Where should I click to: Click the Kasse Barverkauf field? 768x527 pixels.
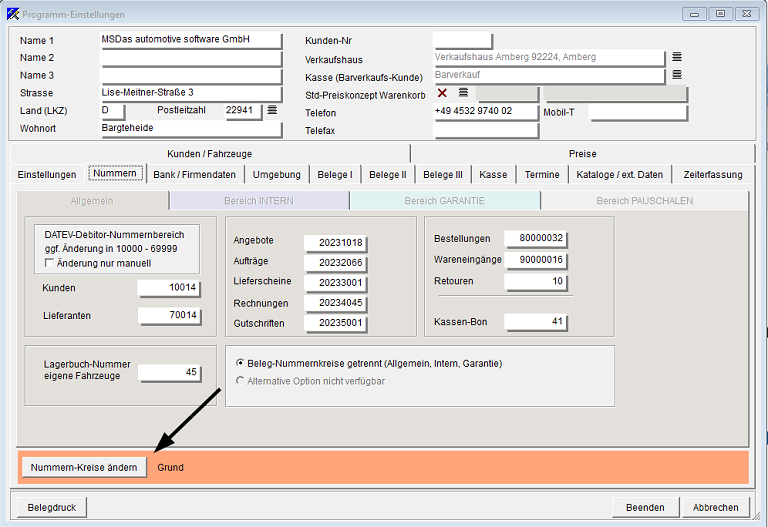[x=549, y=75]
